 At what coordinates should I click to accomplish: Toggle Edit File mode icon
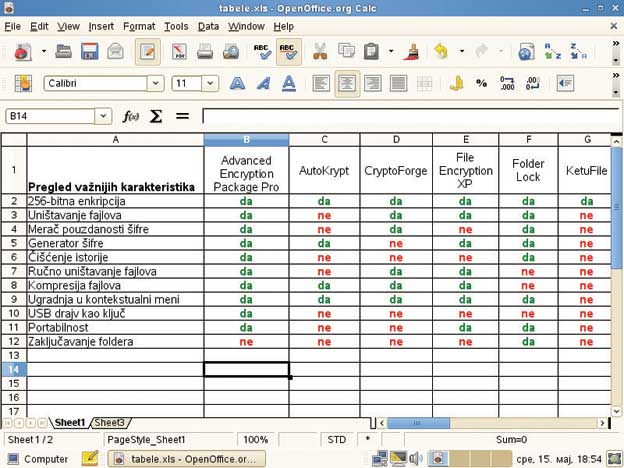pos(148,52)
